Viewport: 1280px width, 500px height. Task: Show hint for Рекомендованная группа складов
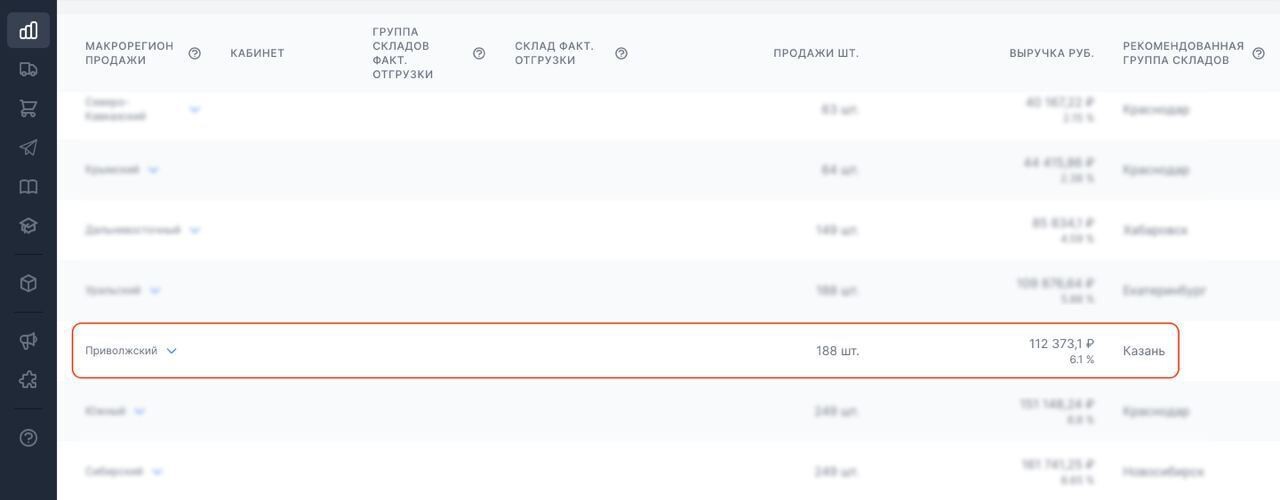tap(1258, 53)
